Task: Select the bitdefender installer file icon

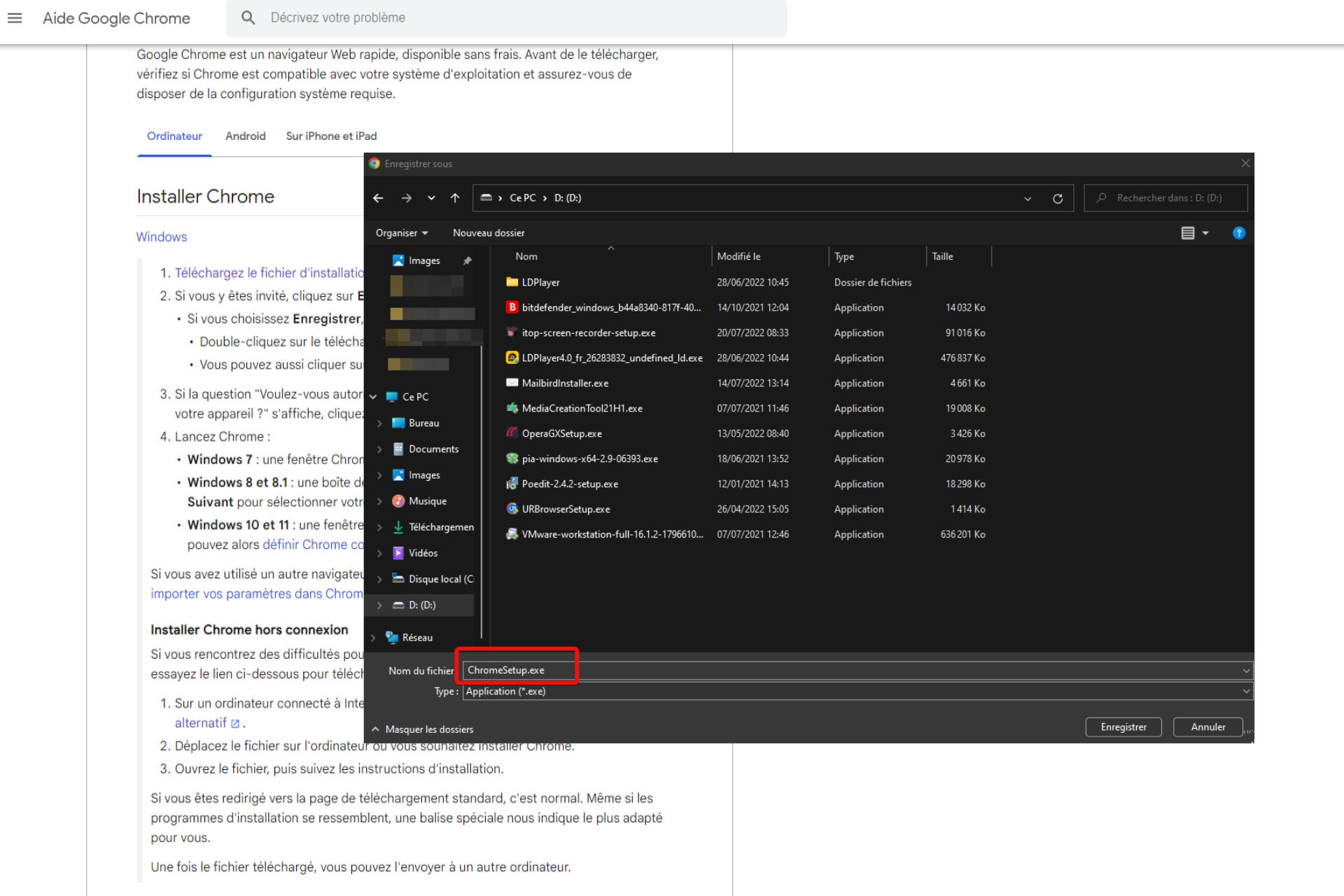Action: pyautogui.click(x=512, y=307)
